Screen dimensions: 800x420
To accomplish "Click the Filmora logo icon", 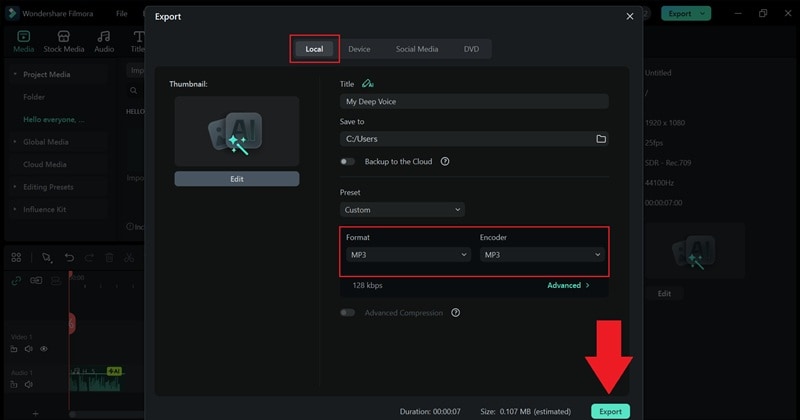I will point(12,13).
